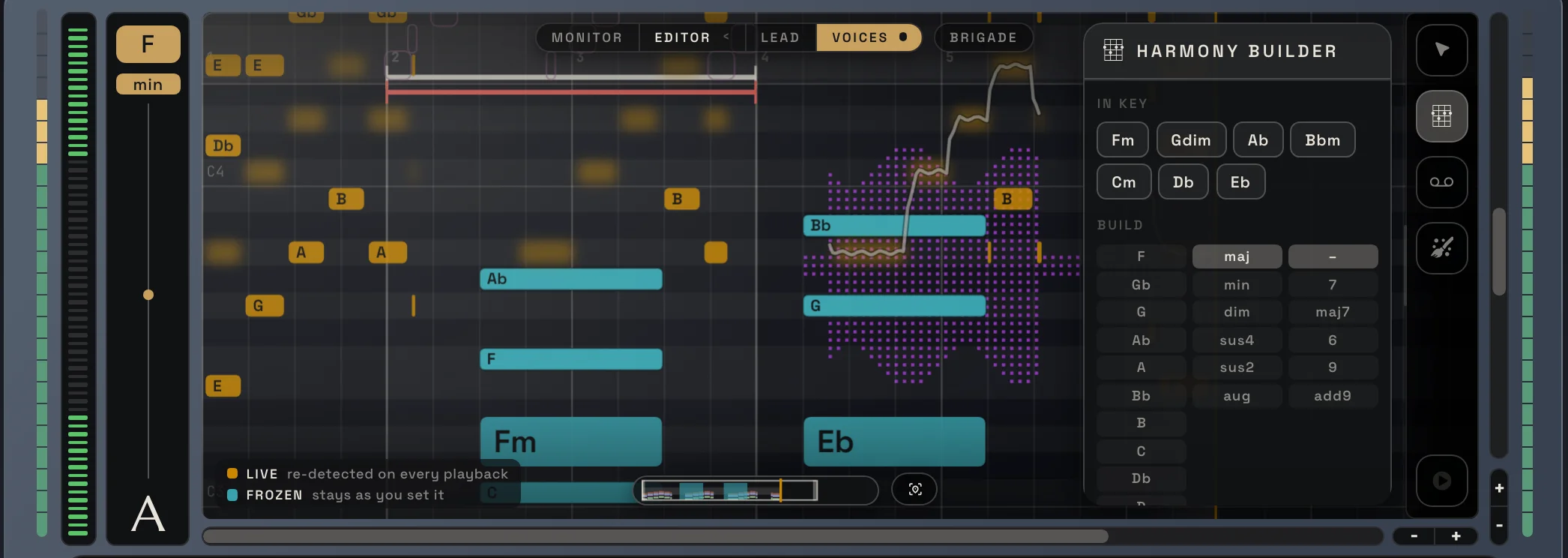The height and width of the screenshot is (558, 1568).
Task: Select chord quality maj in Build
Action: [x=1237, y=256]
